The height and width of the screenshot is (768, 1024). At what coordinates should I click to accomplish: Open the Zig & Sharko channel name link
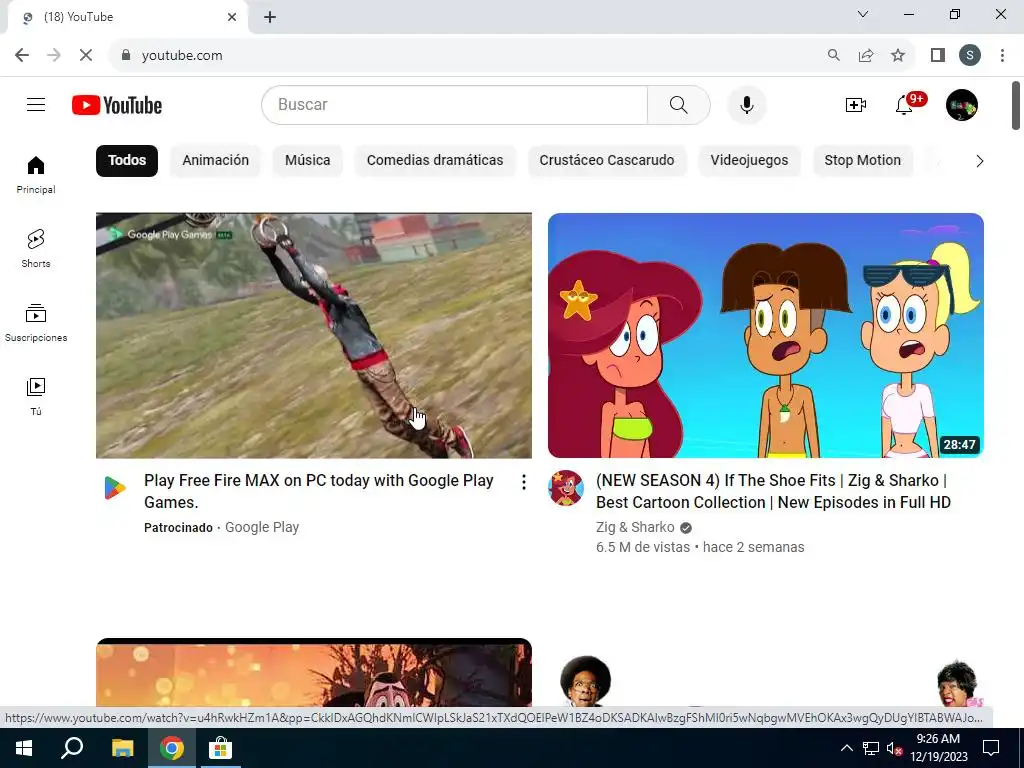point(635,527)
